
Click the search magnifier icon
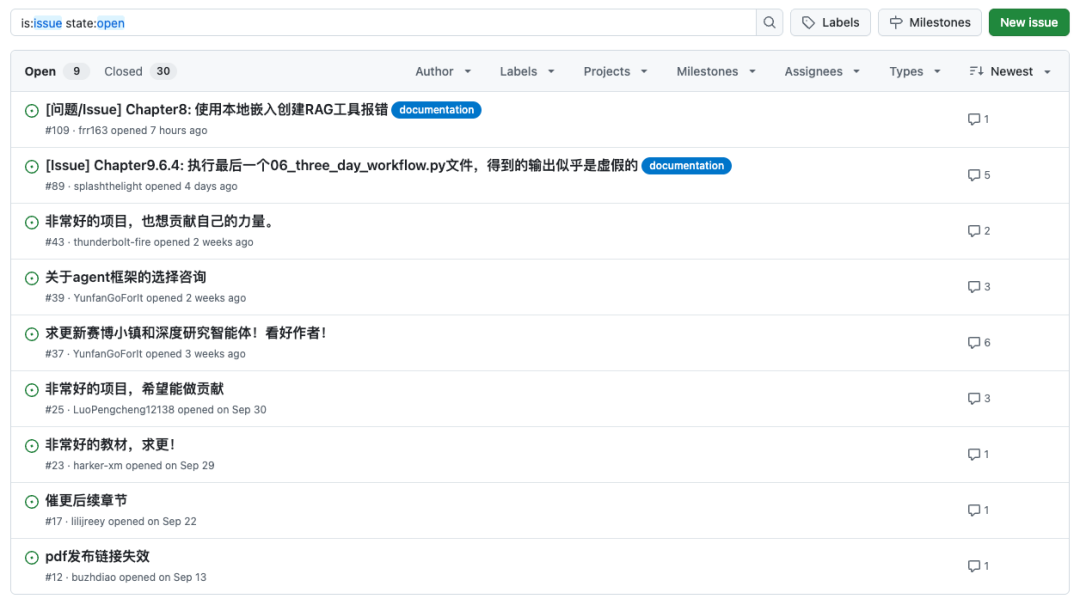770,22
